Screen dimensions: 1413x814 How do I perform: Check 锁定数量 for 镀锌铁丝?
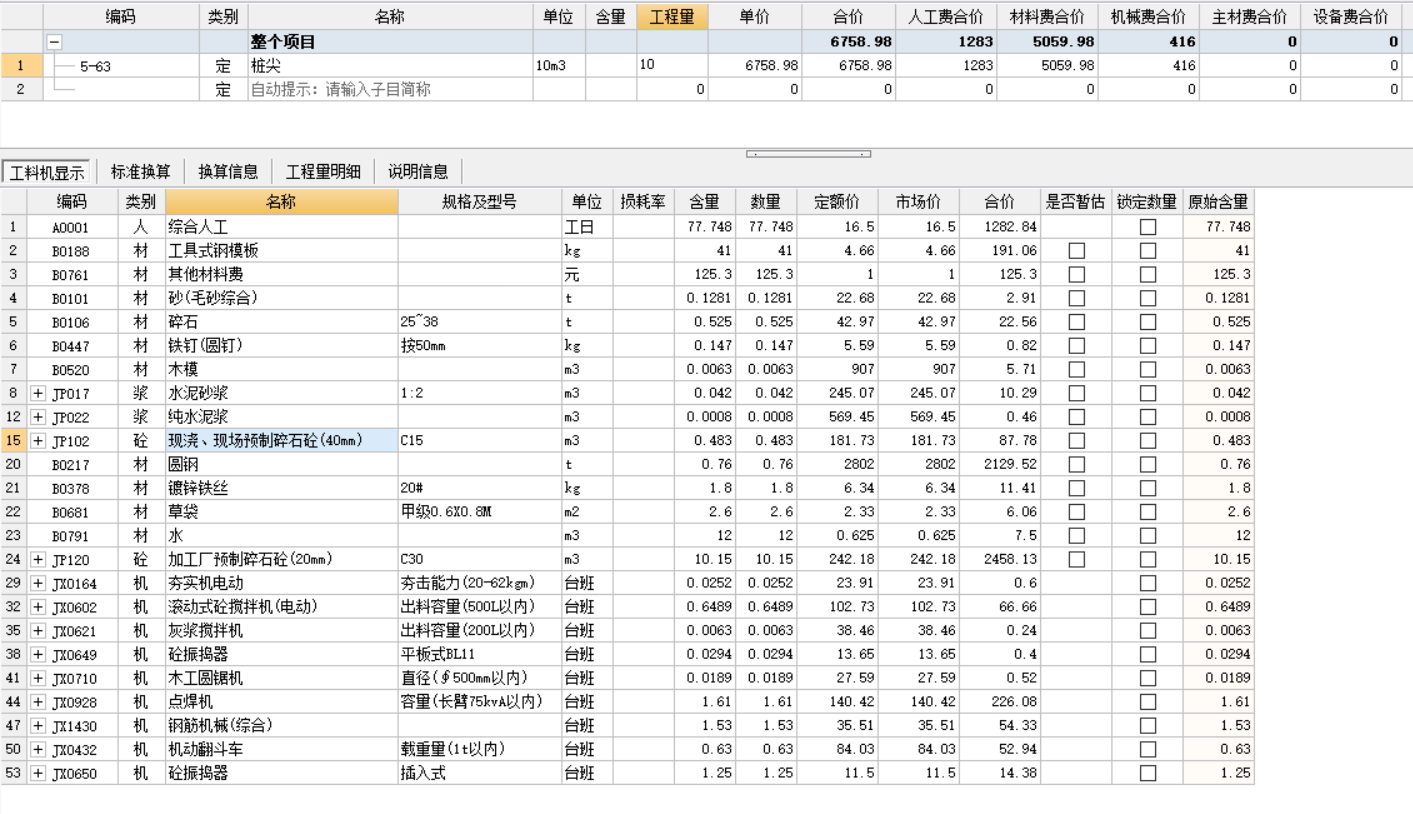coord(1148,488)
